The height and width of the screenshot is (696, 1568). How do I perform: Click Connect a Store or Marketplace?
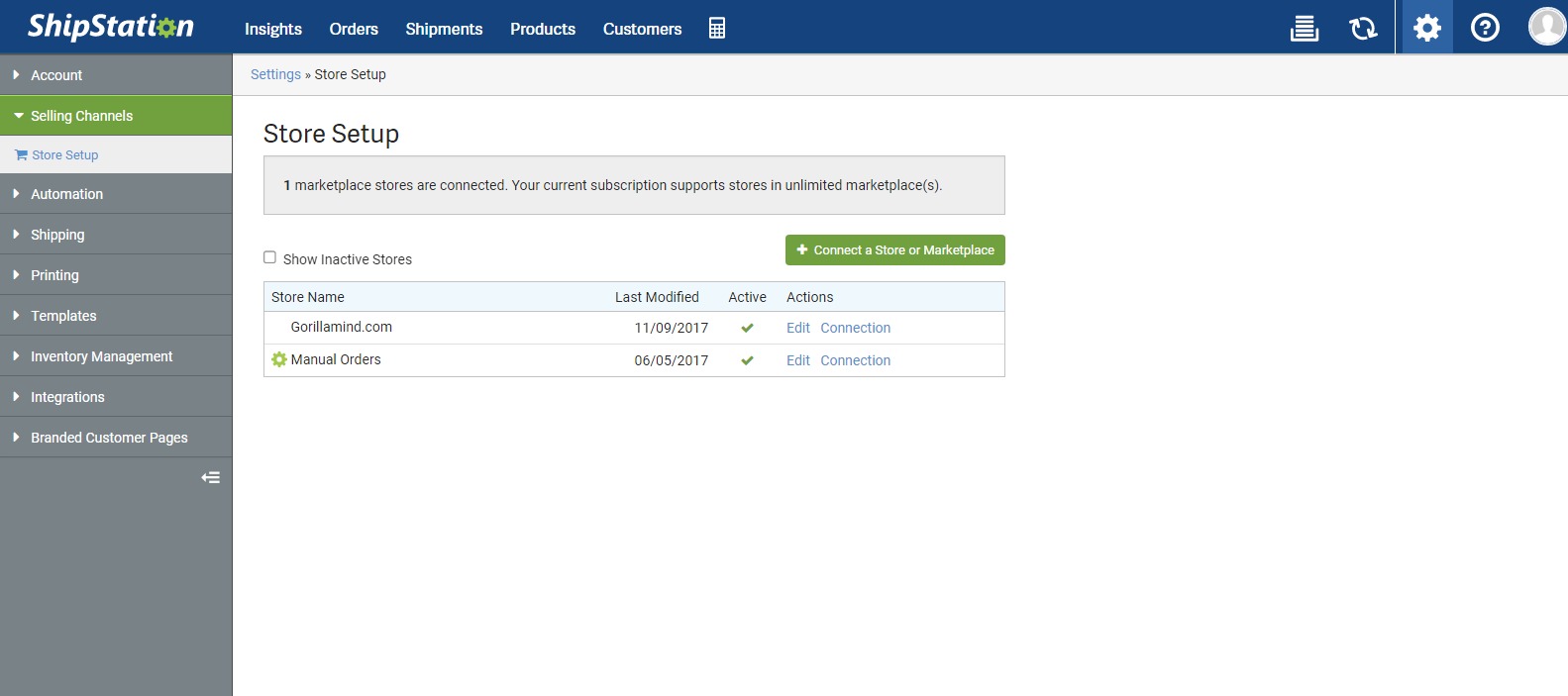pyautogui.click(x=894, y=250)
